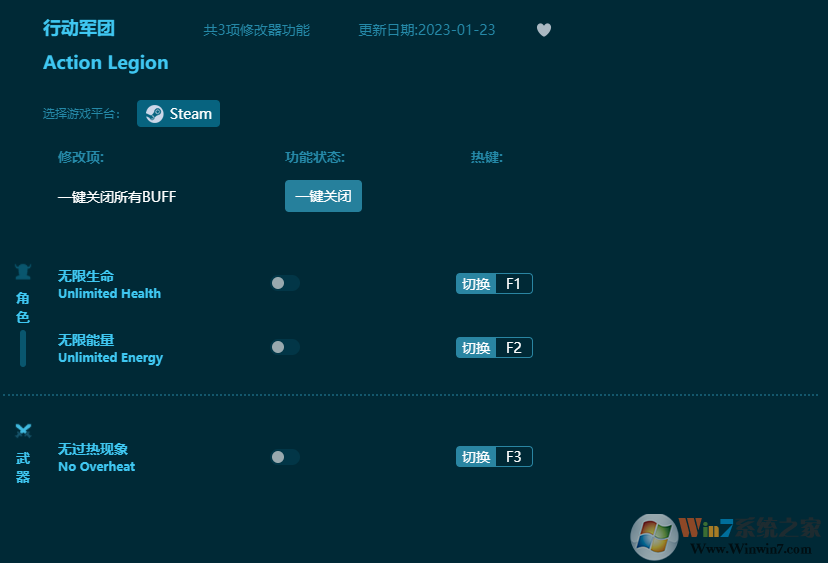Click the 一键关闭所有BUFF label
The height and width of the screenshot is (563, 828).
[117, 197]
